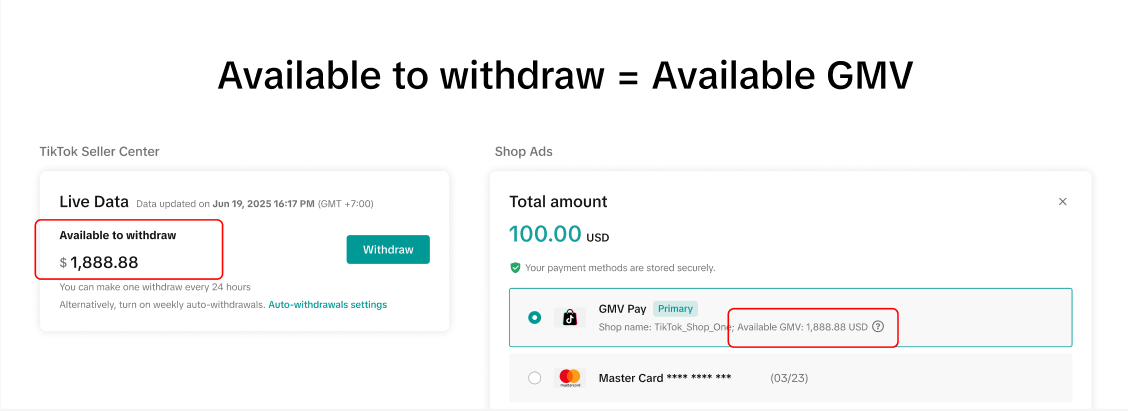Click the green security shield icon

point(515,268)
